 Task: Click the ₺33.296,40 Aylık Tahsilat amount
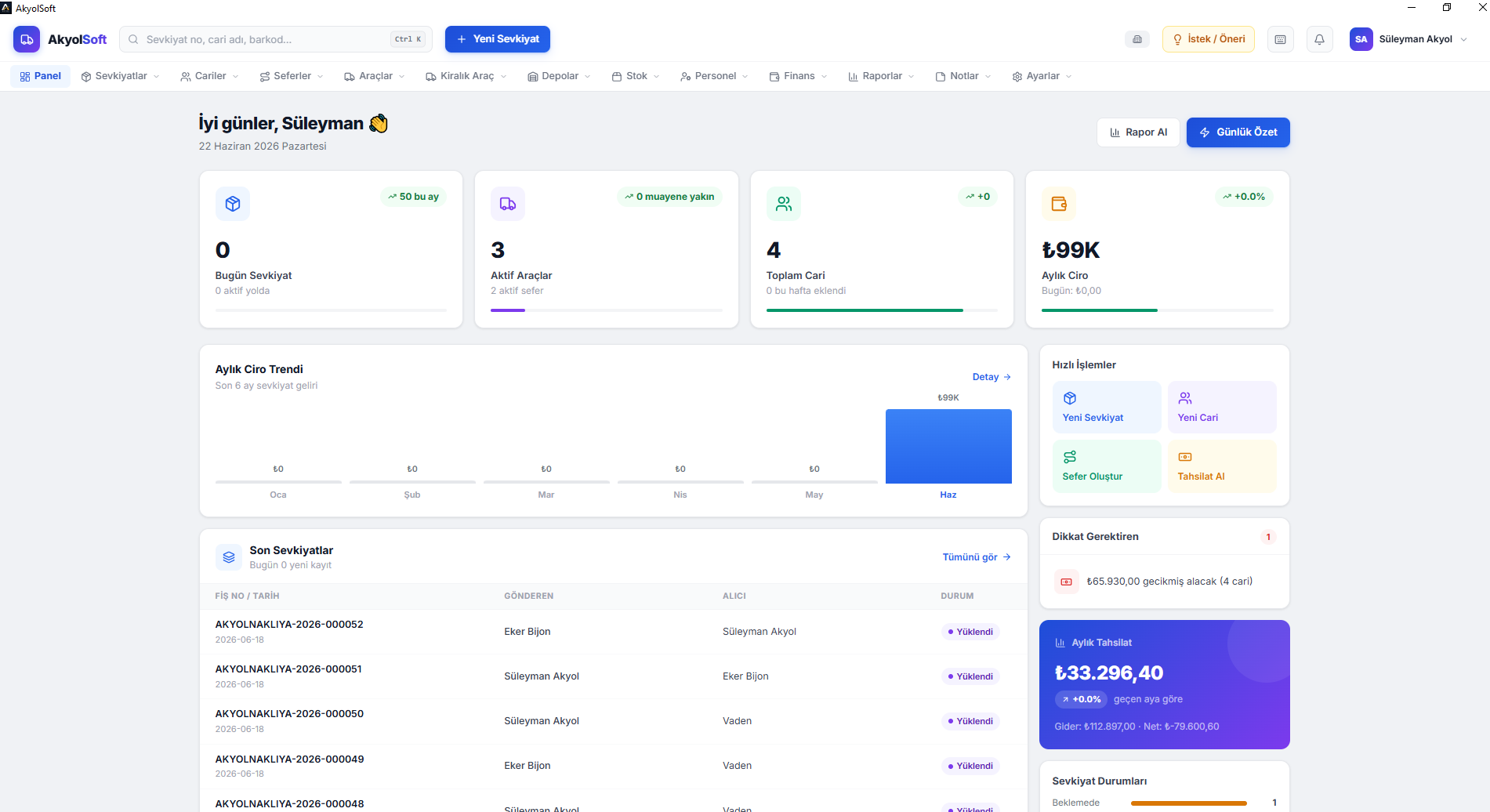coord(1109,673)
